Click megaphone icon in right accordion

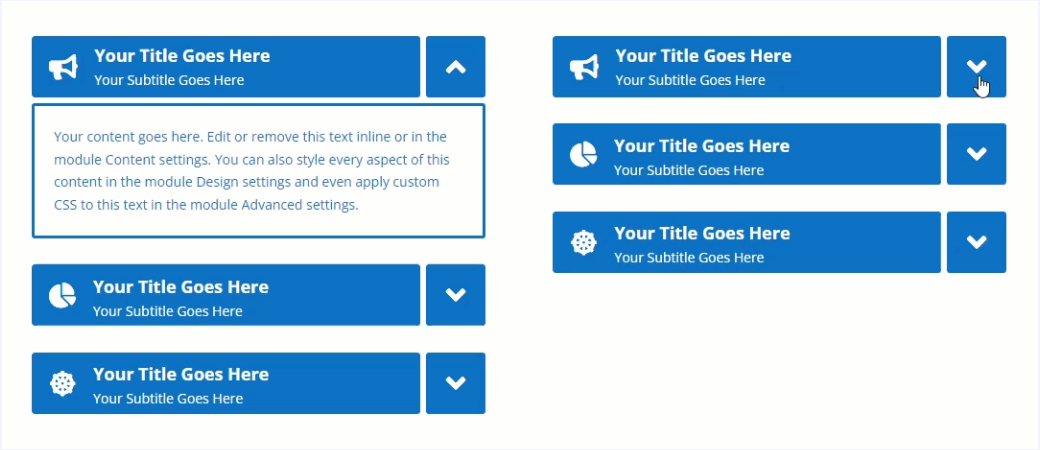click(x=584, y=67)
